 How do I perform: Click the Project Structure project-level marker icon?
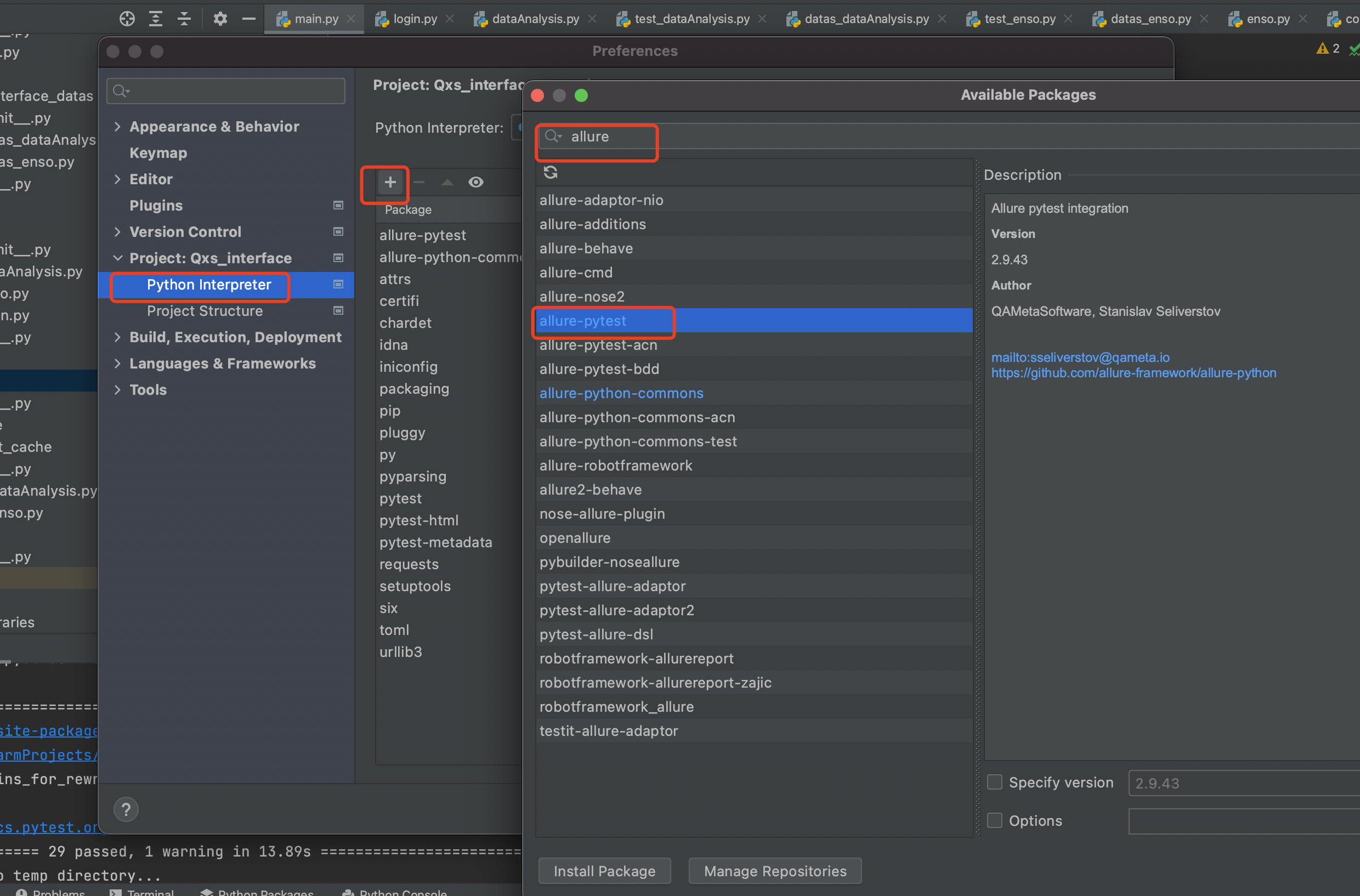coord(338,310)
